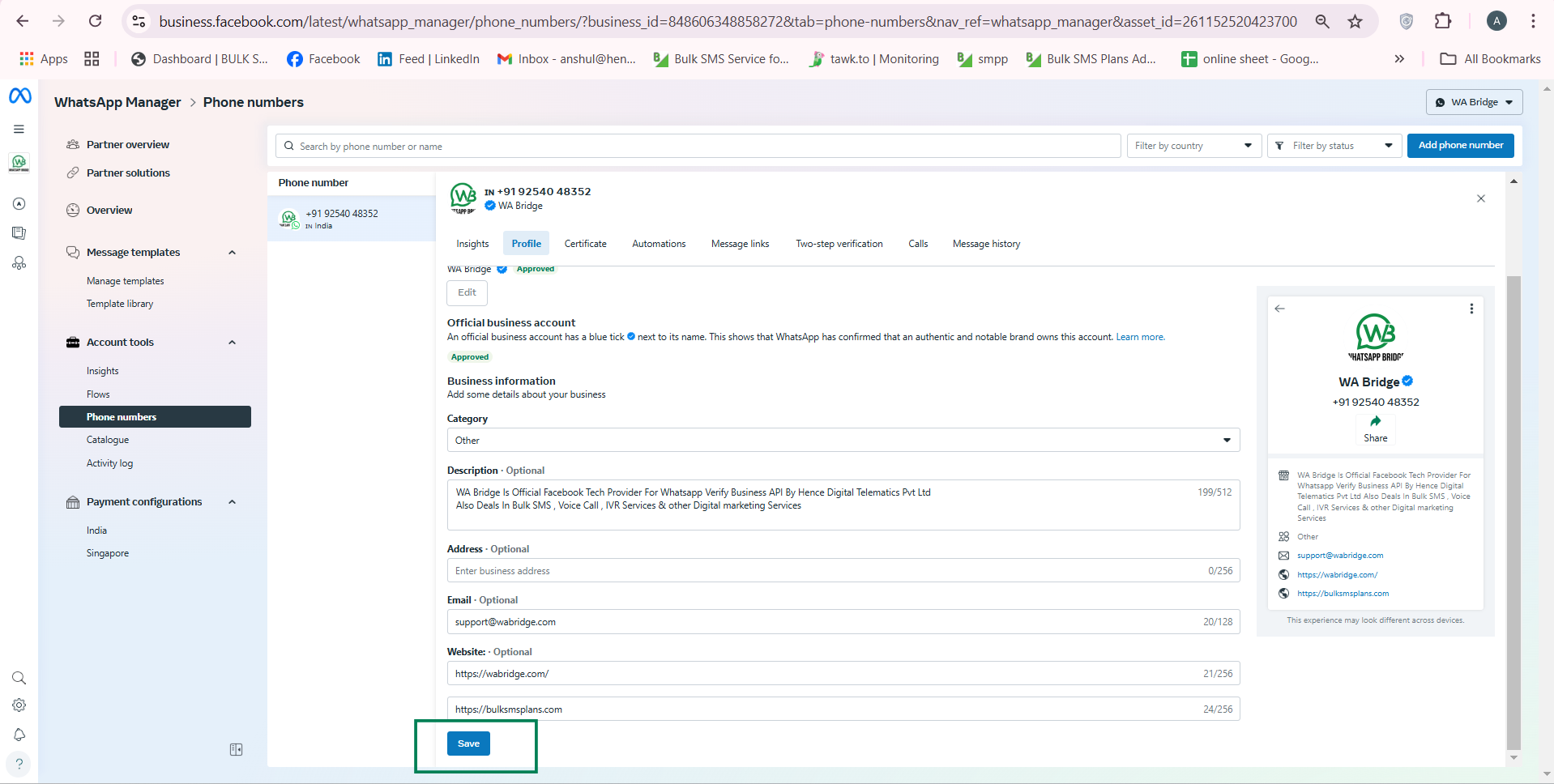
Task: Open the Certificate tab
Action: pyautogui.click(x=585, y=244)
